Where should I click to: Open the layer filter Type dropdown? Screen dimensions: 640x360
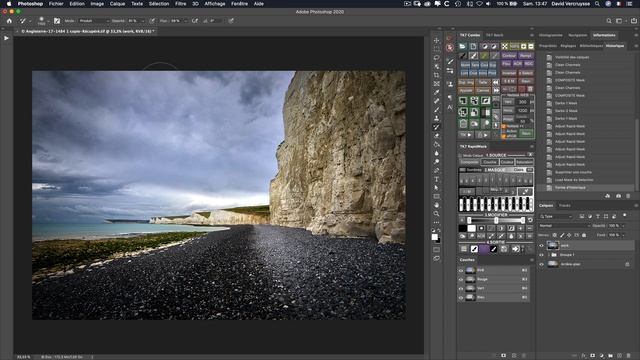556,216
